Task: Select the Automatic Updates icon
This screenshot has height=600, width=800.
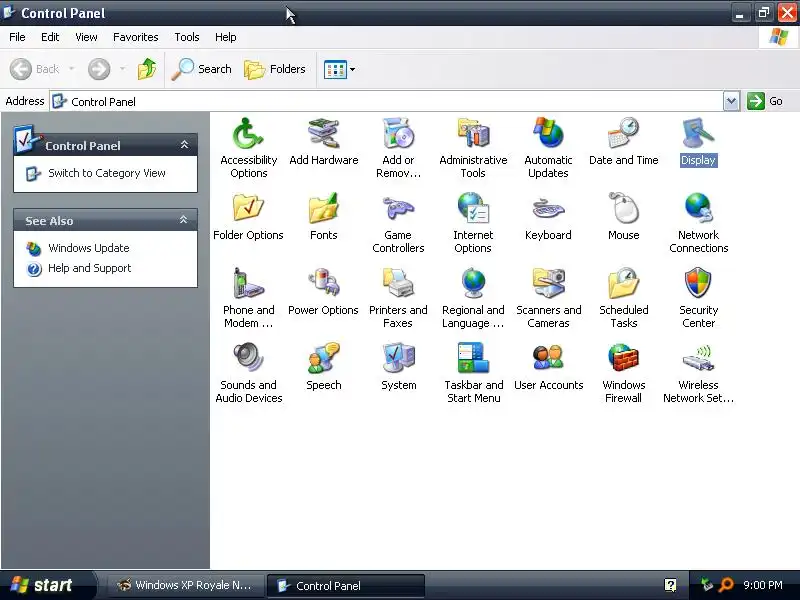Action: [x=548, y=133]
